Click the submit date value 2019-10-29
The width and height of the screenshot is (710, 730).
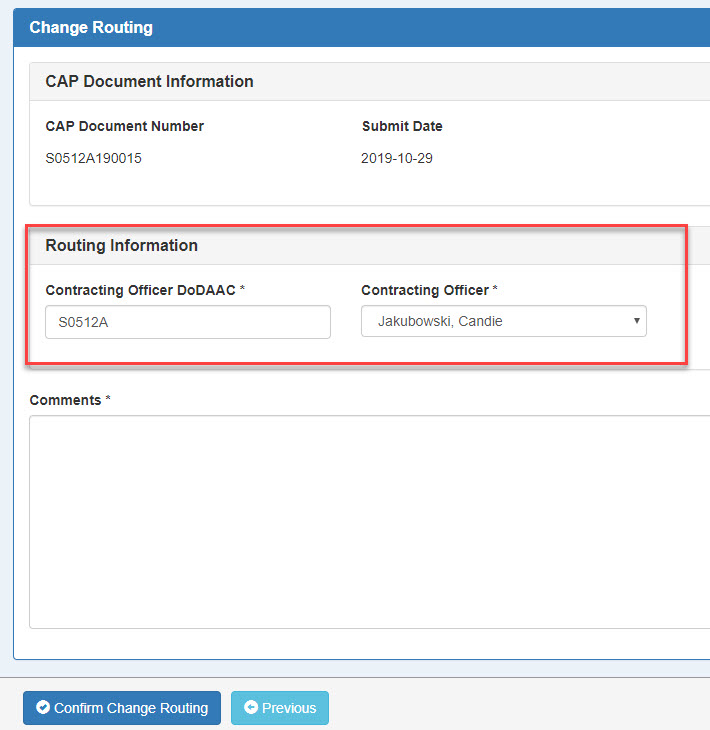coord(397,158)
